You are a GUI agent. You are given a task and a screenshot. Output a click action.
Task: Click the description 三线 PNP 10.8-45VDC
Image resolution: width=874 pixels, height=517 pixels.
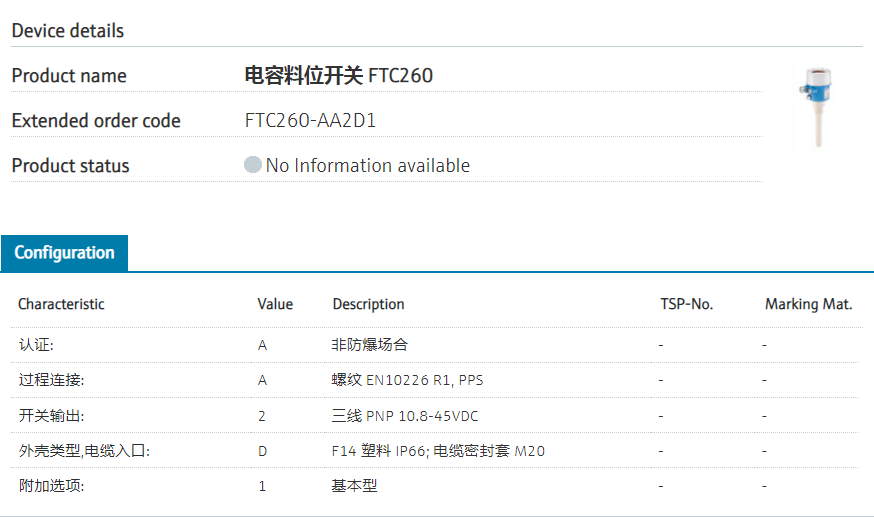(x=412, y=416)
